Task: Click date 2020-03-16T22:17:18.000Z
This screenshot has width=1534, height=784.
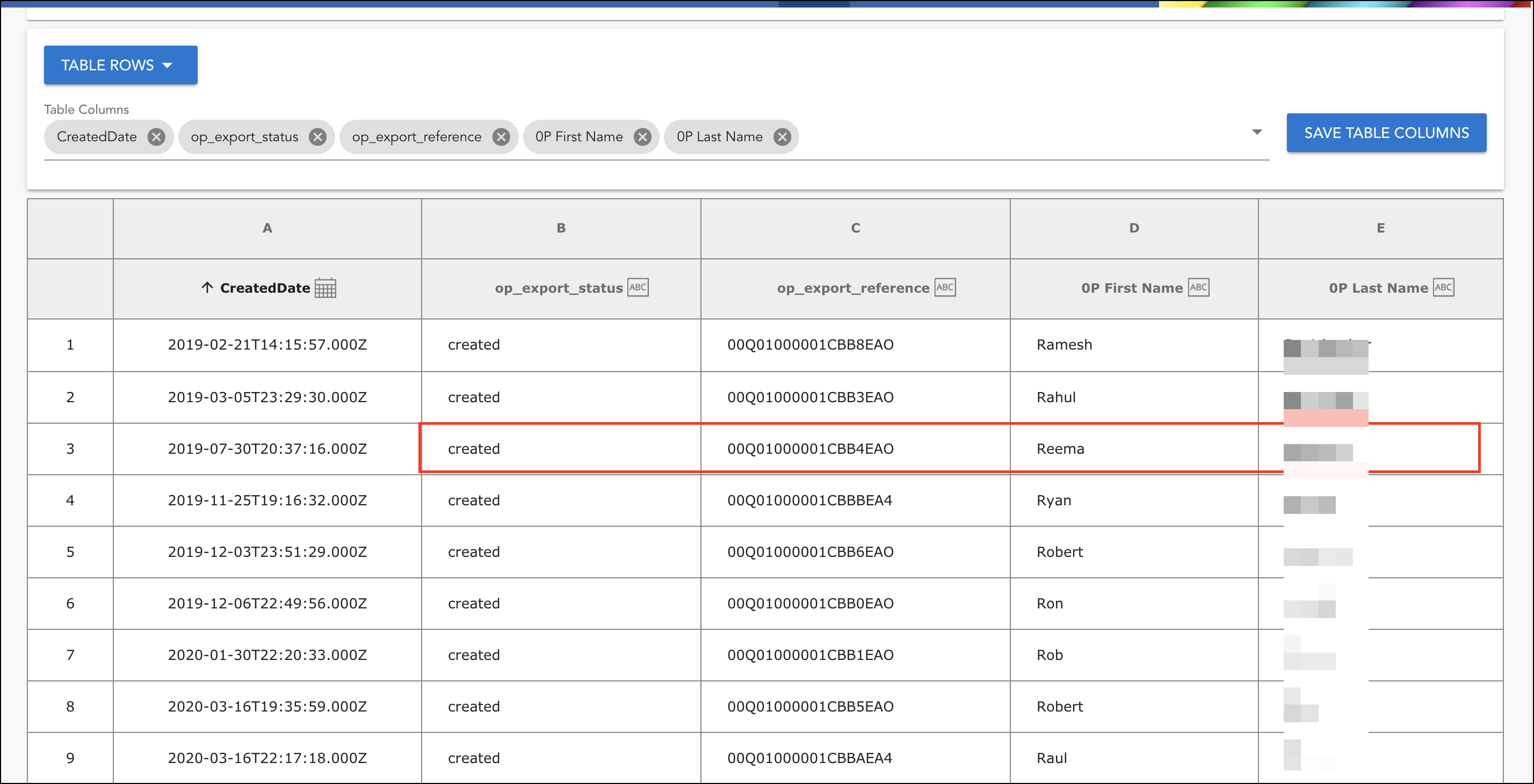Action: click(267, 758)
